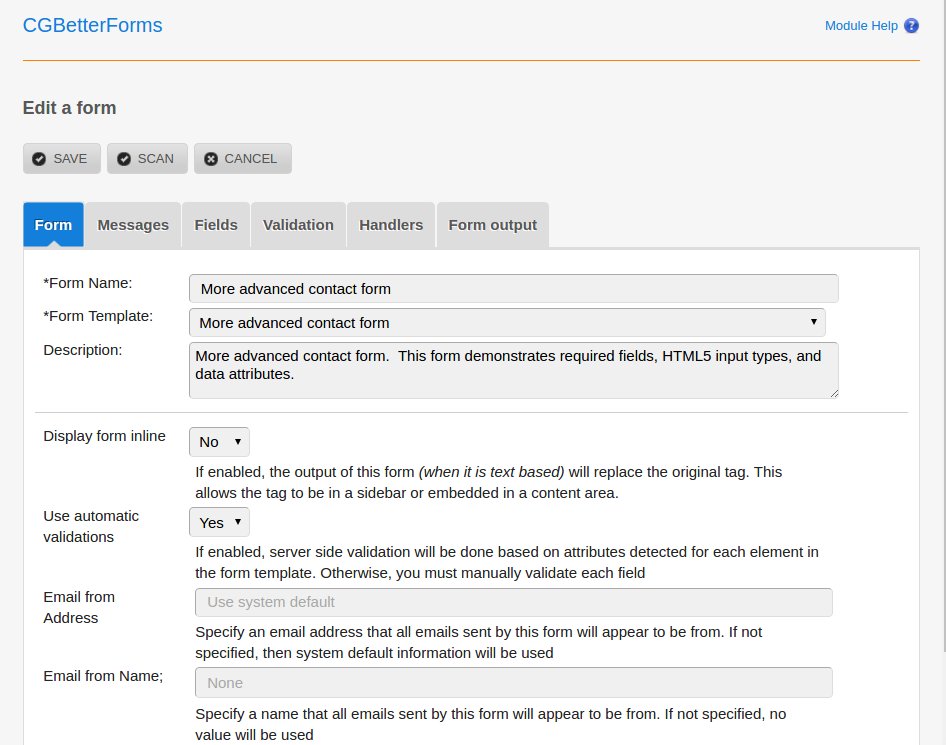The height and width of the screenshot is (745, 946).
Task: Click into the Description text area
Action: coord(513,370)
